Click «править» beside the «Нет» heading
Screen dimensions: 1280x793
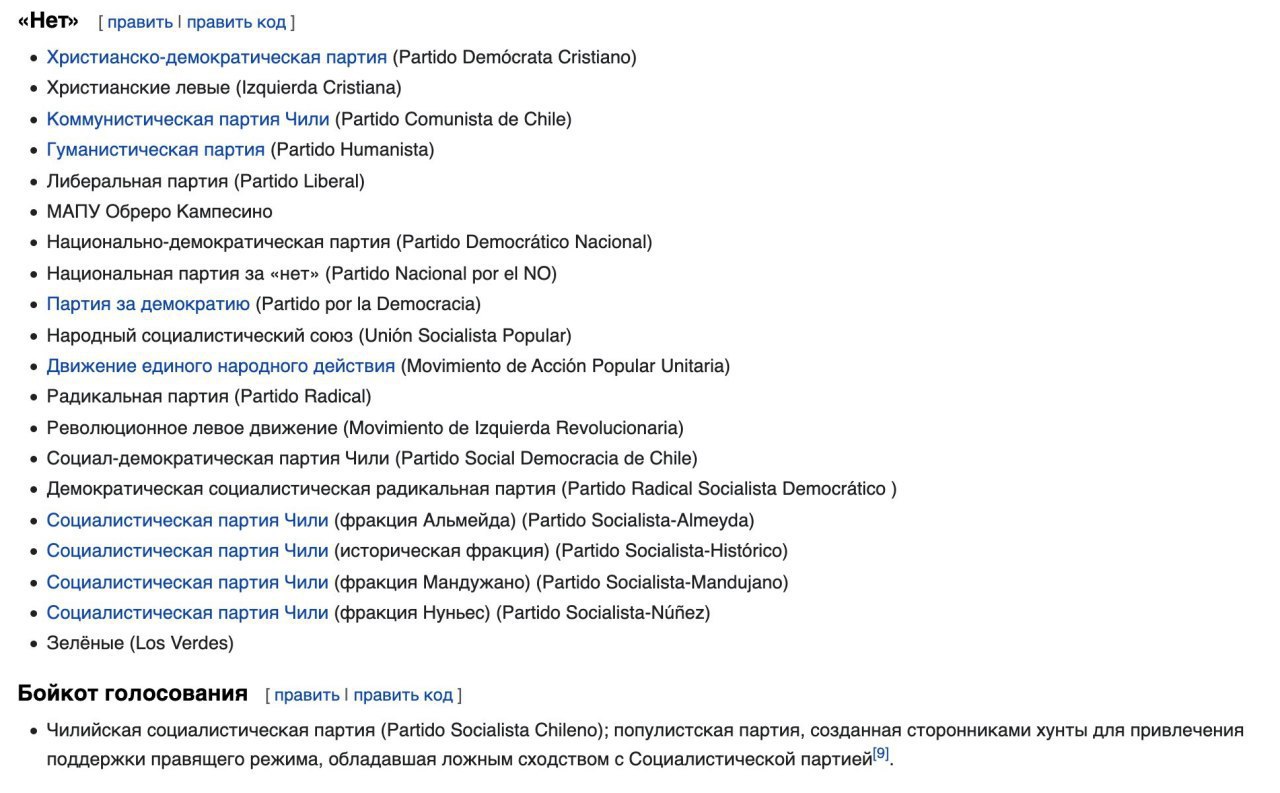coord(139,22)
